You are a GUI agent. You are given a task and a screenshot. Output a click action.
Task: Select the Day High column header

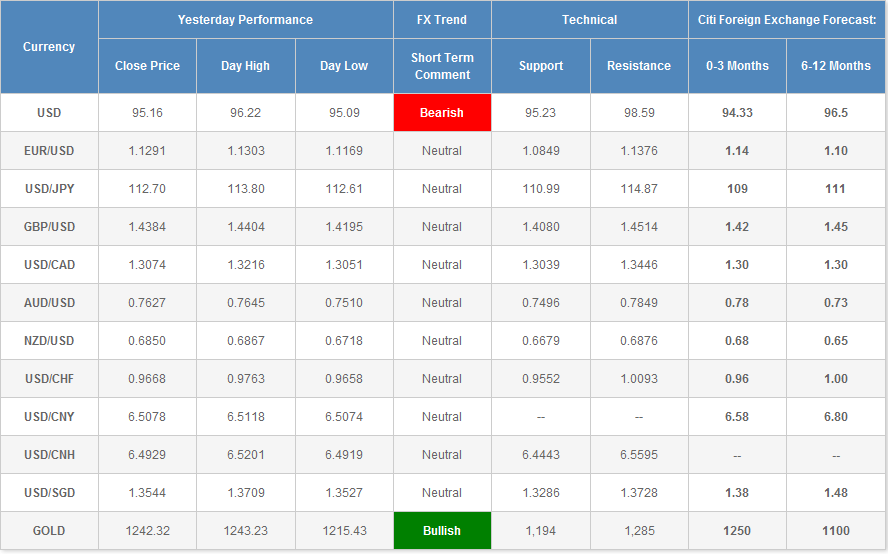click(245, 66)
